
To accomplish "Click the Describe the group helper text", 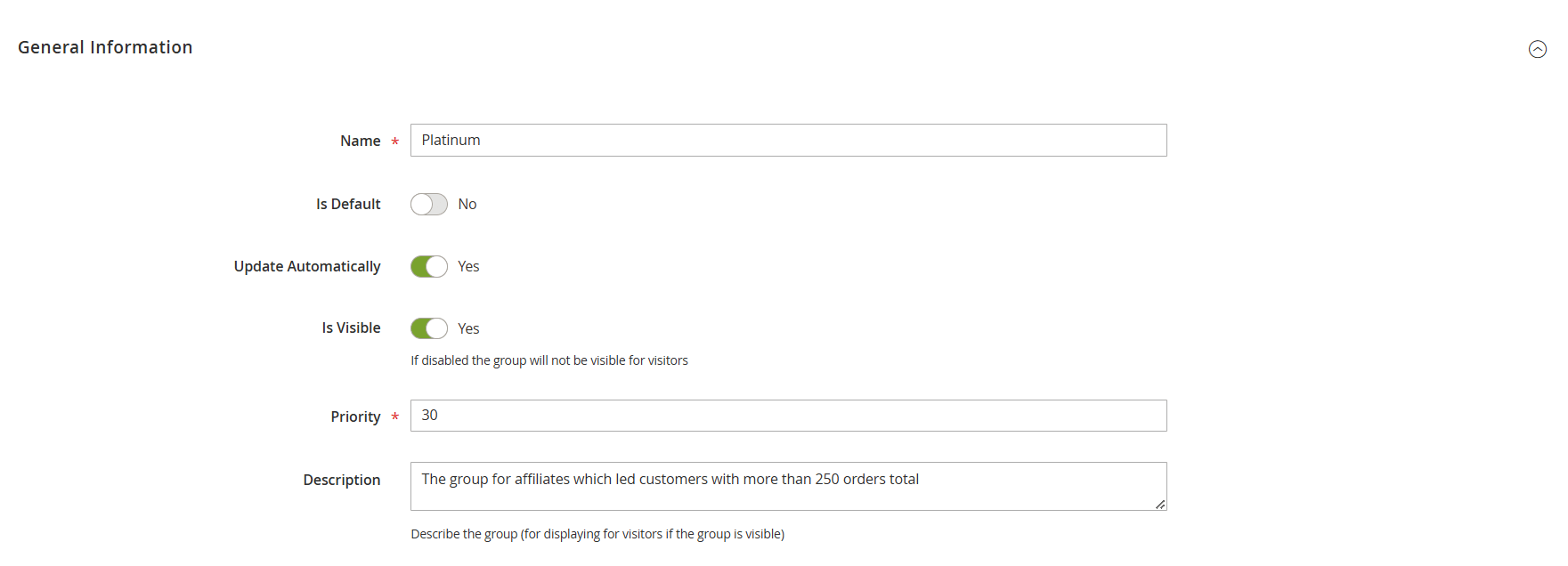I will coord(597,533).
